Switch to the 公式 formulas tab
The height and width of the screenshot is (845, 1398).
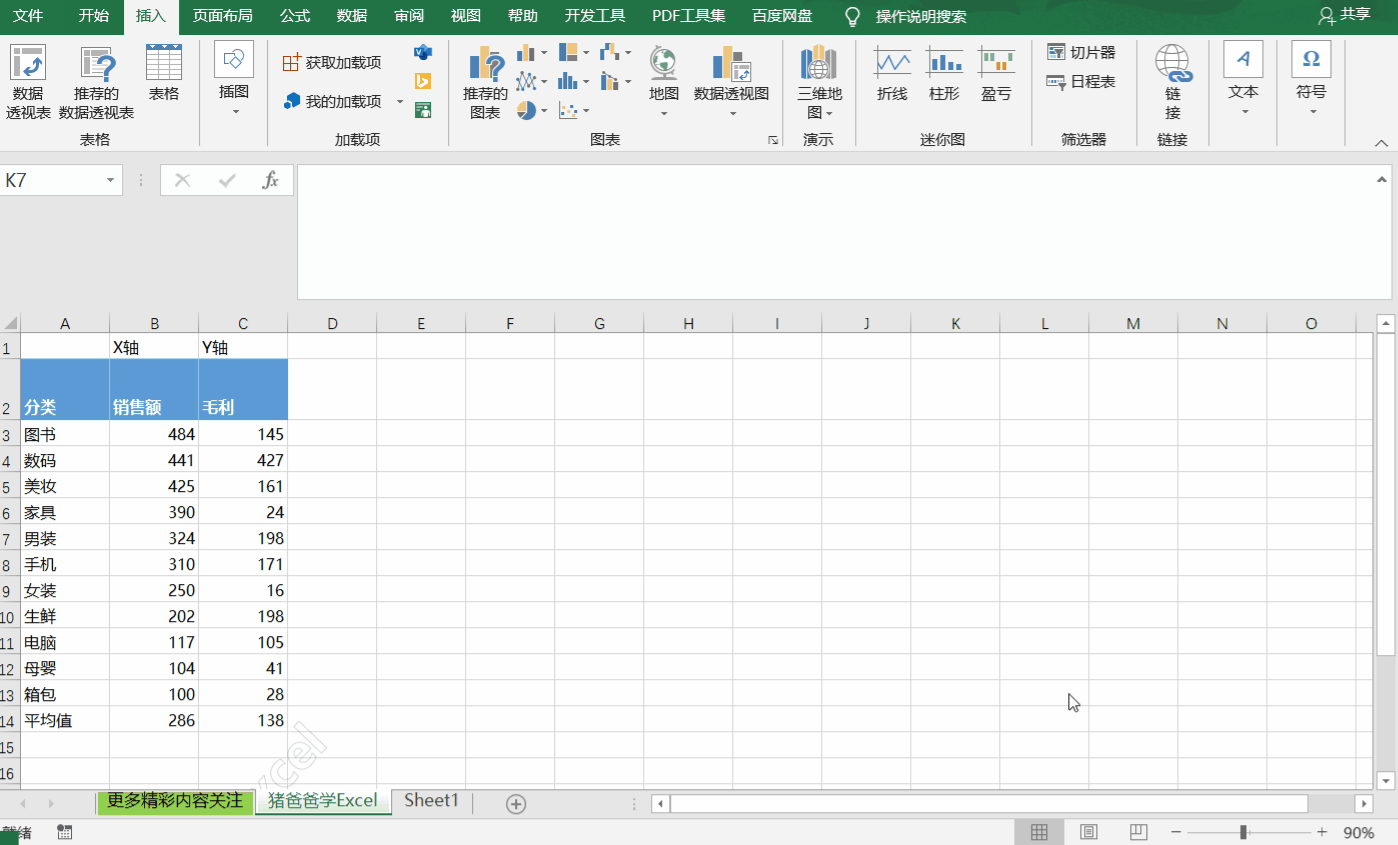pos(295,16)
